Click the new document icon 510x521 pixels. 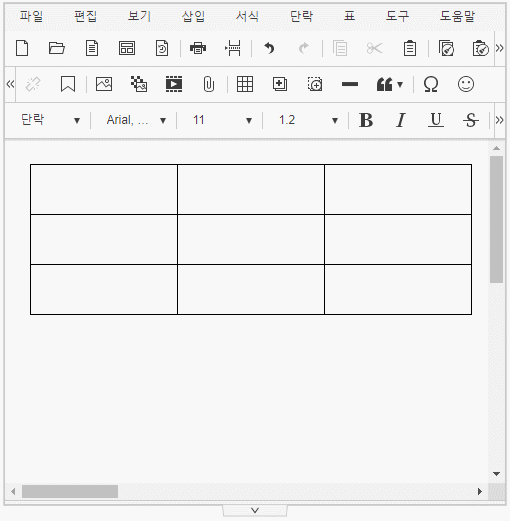(x=22, y=48)
